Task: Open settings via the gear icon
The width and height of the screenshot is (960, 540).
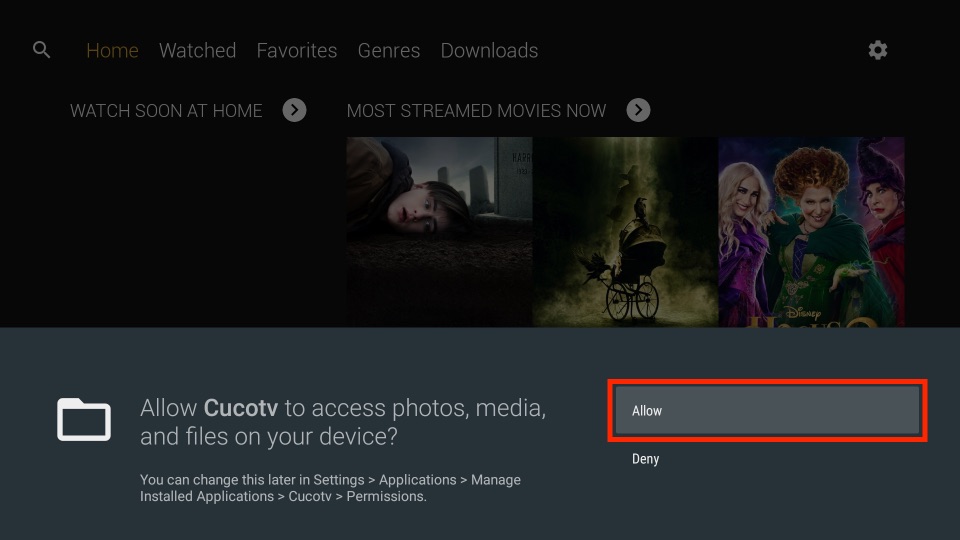Action: pos(877,50)
